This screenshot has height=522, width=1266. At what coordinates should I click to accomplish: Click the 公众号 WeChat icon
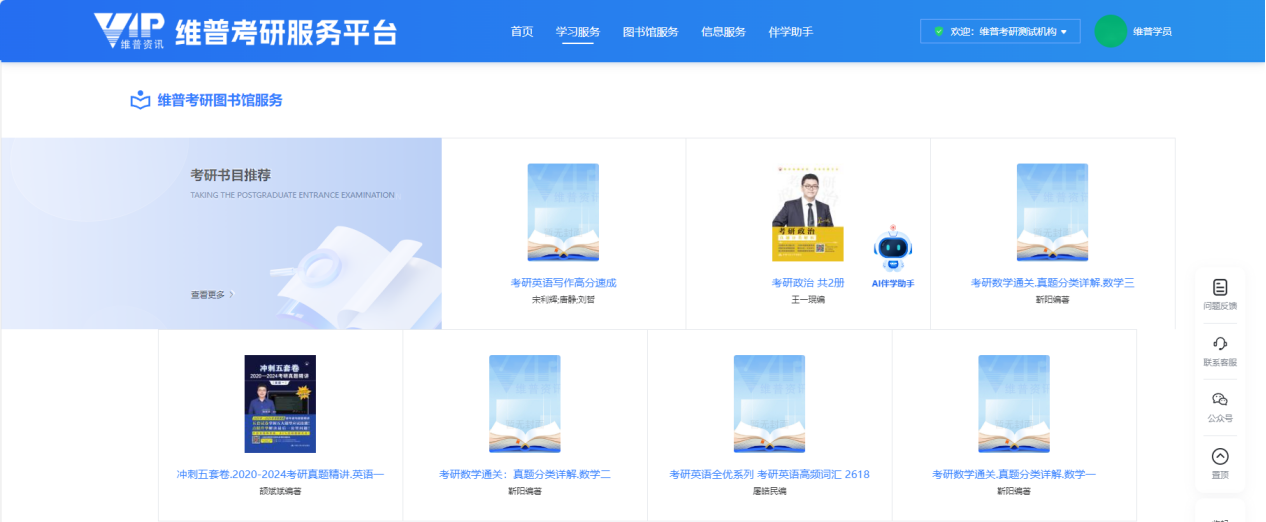(x=1219, y=400)
